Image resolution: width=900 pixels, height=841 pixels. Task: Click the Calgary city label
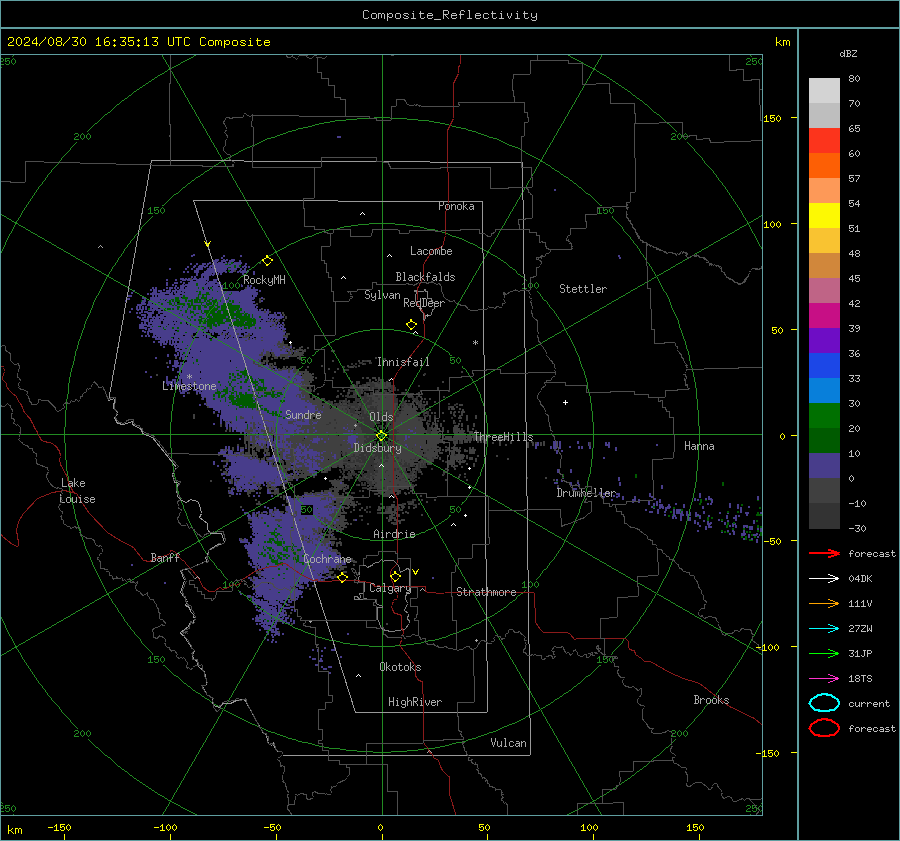pos(390,588)
